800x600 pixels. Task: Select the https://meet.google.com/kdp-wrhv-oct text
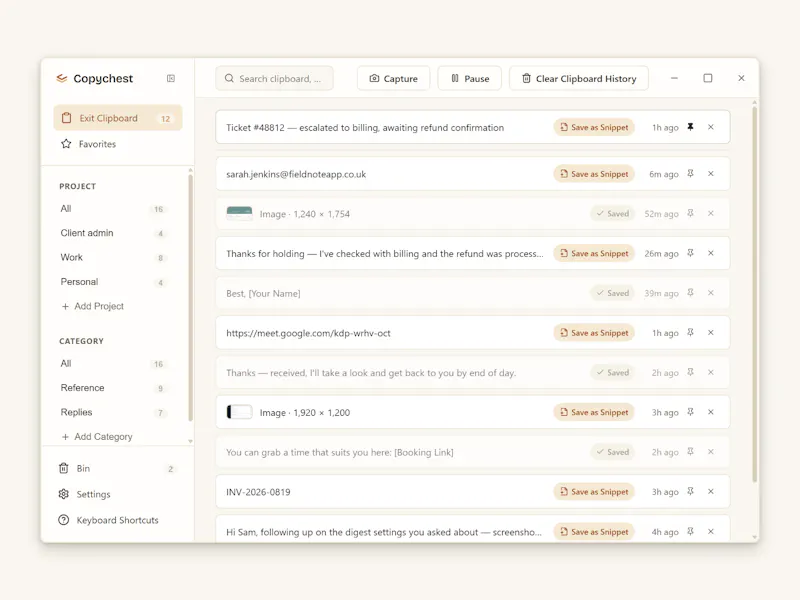pyautogui.click(x=308, y=333)
